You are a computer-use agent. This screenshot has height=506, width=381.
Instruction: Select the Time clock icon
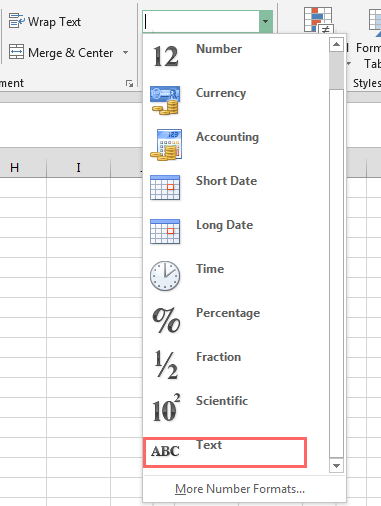coord(165,276)
